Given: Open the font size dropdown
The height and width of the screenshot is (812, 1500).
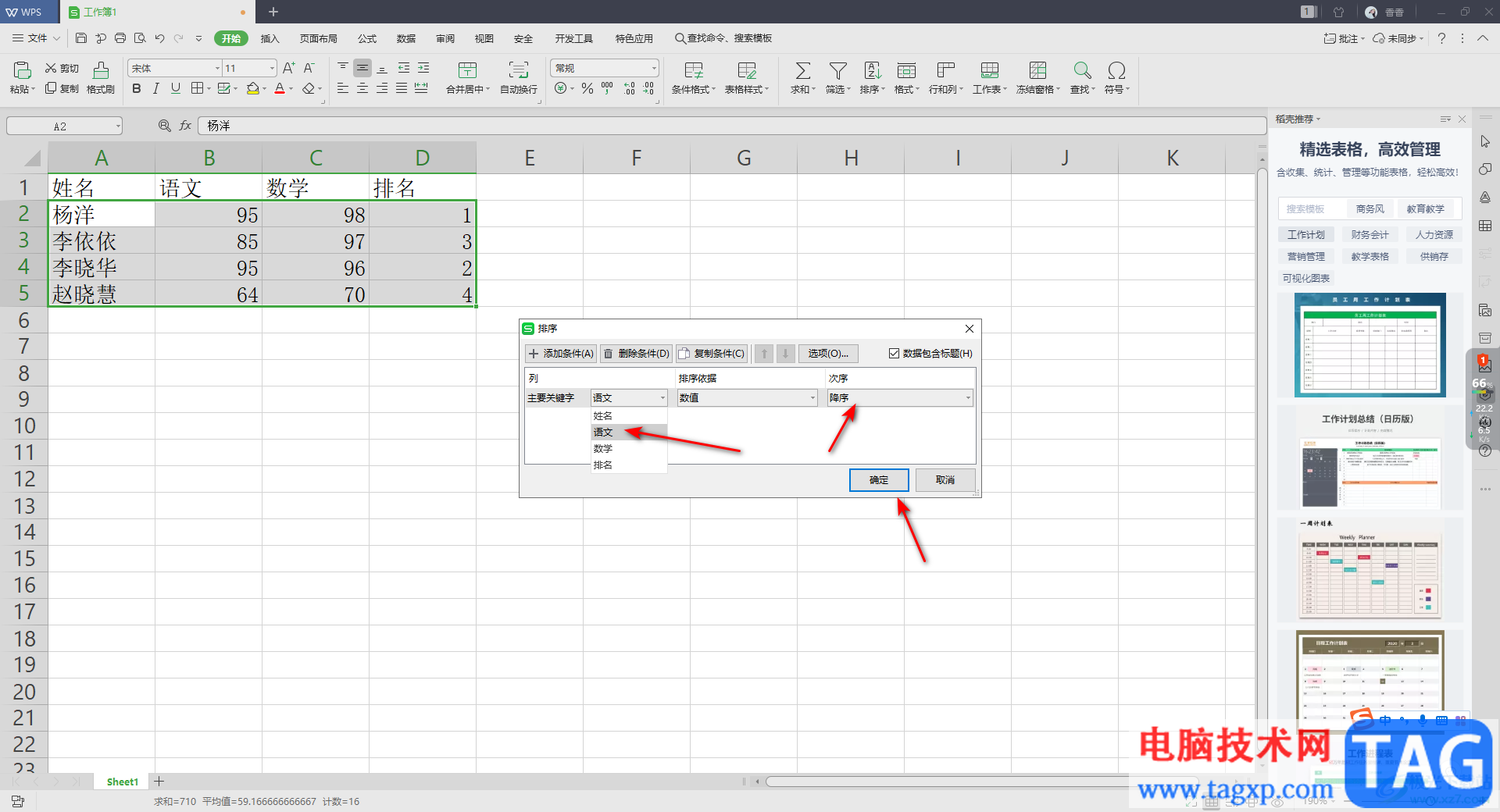Looking at the screenshot, I should pyautogui.click(x=272, y=69).
